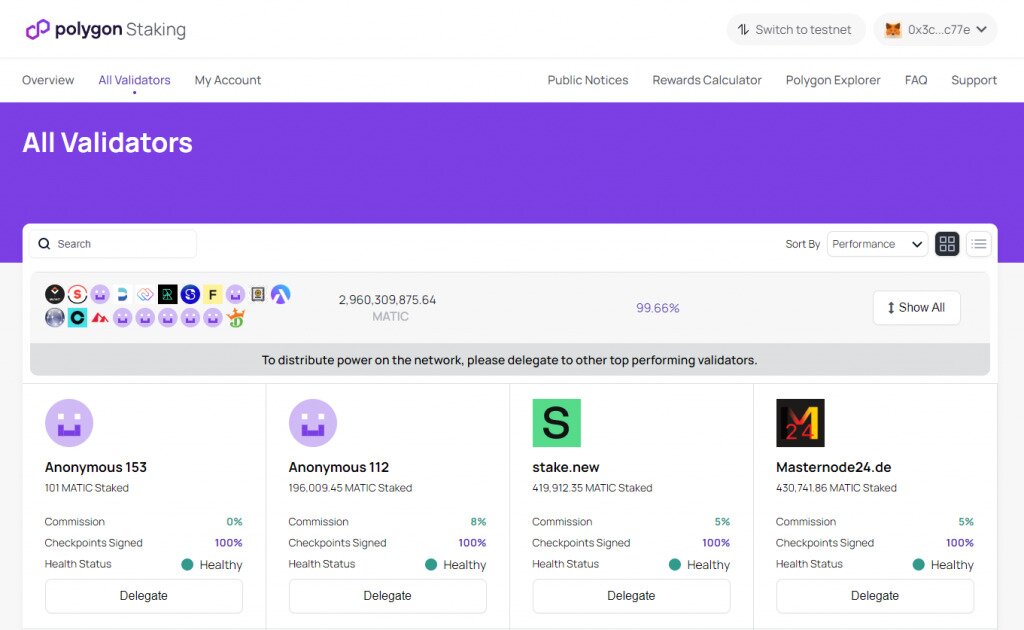The image size is (1024, 630).
Task: Delegate to Anonymous 112 validator
Action: pos(387,596)
